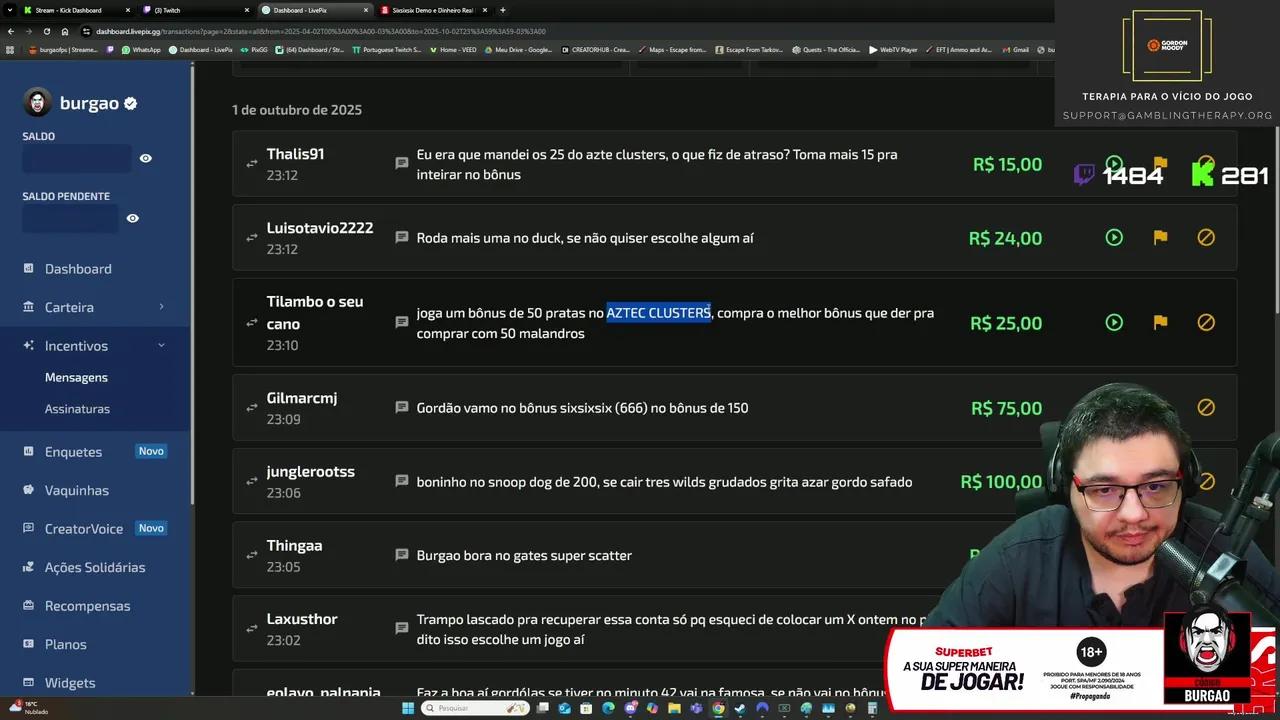Click the R$ 24,00 amount
Viewport: 1280px width, 720px height.
[1005, 238]
